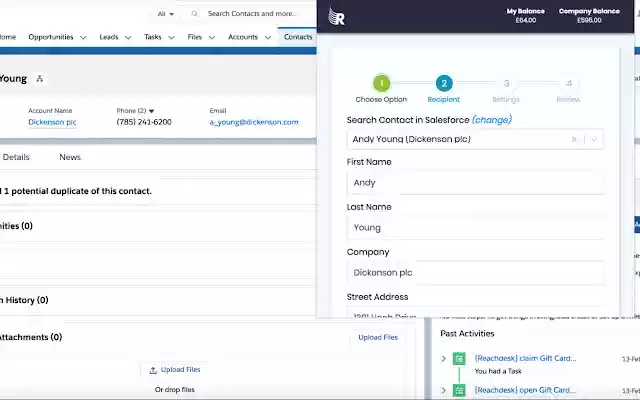Open the Tasks navigation tab
The width and height of the screenshot is (640, 400).
click(x=153, y=37)
